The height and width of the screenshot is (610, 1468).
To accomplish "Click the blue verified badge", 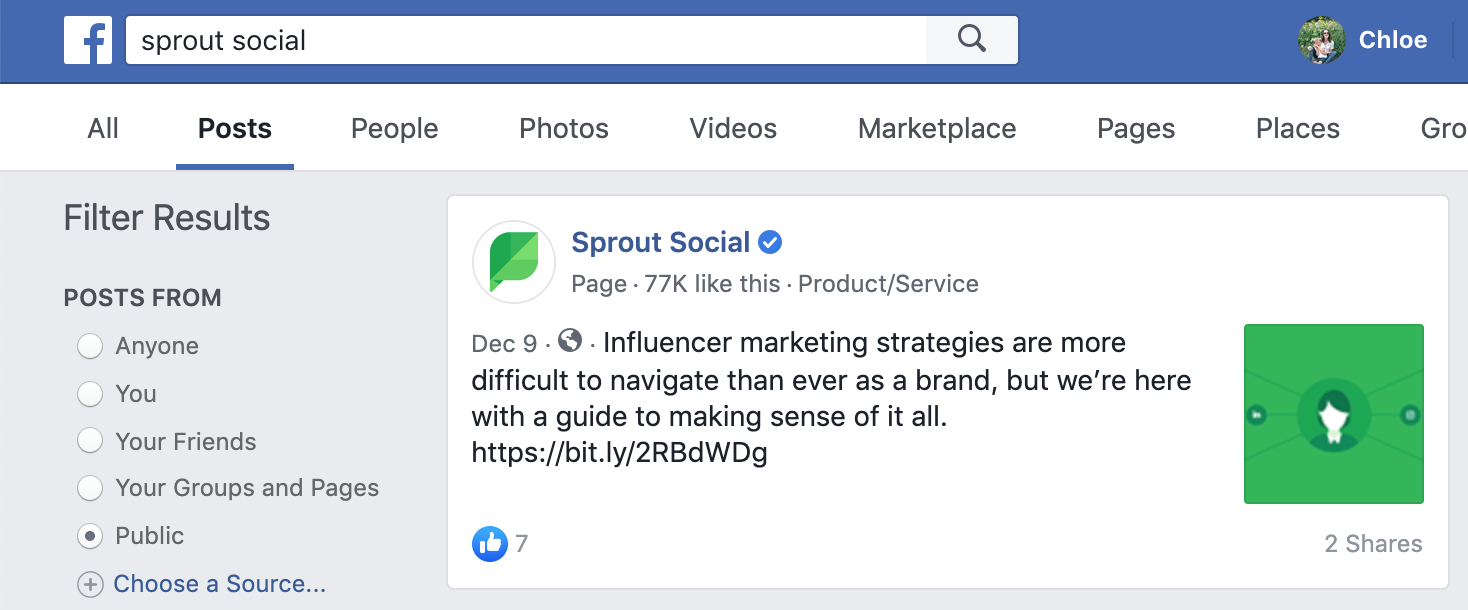I will pyautogui.click(x=770, y=242).
